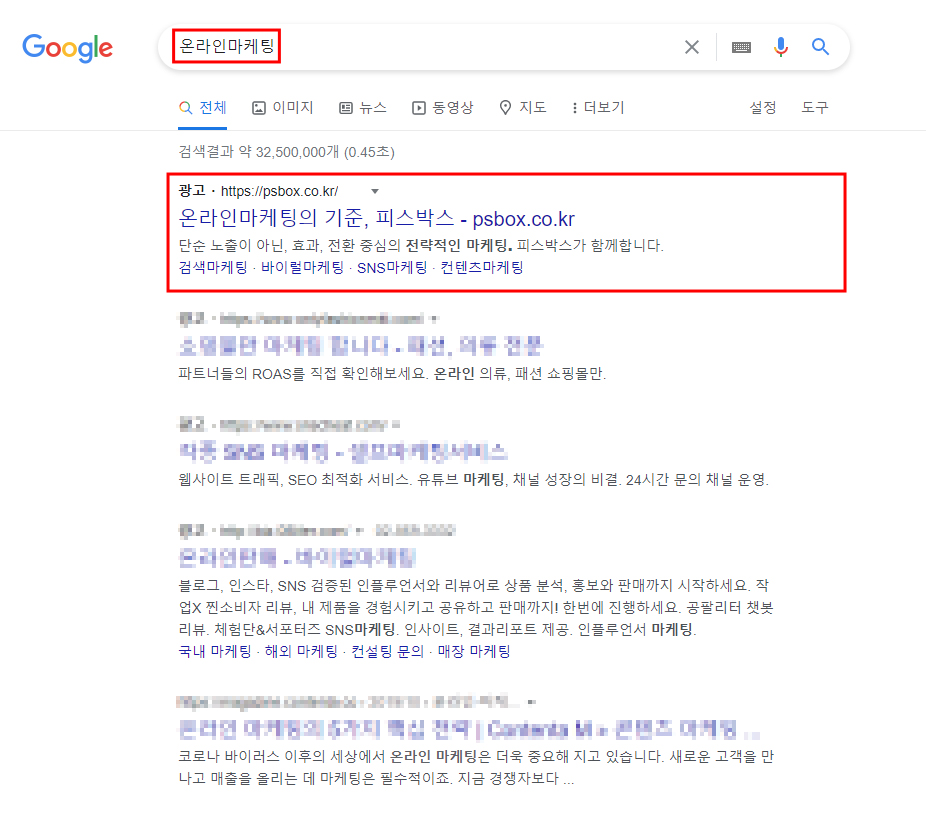Click the https://psbox.co.kr/ URL text
Viewport: 926px width, 818px height.
click(279, 191)
